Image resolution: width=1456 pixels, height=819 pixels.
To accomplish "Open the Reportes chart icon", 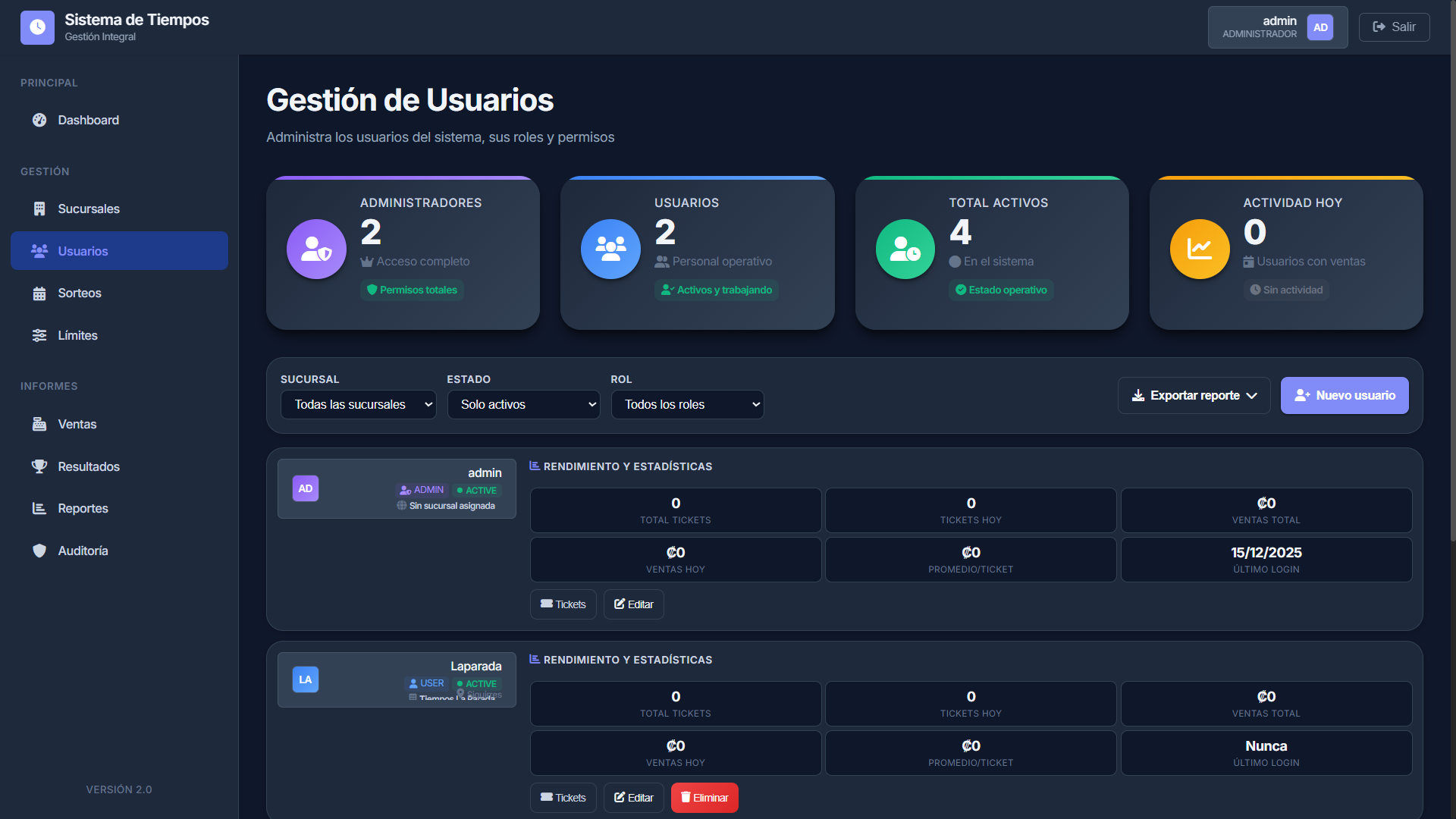I will pos(39,508).
